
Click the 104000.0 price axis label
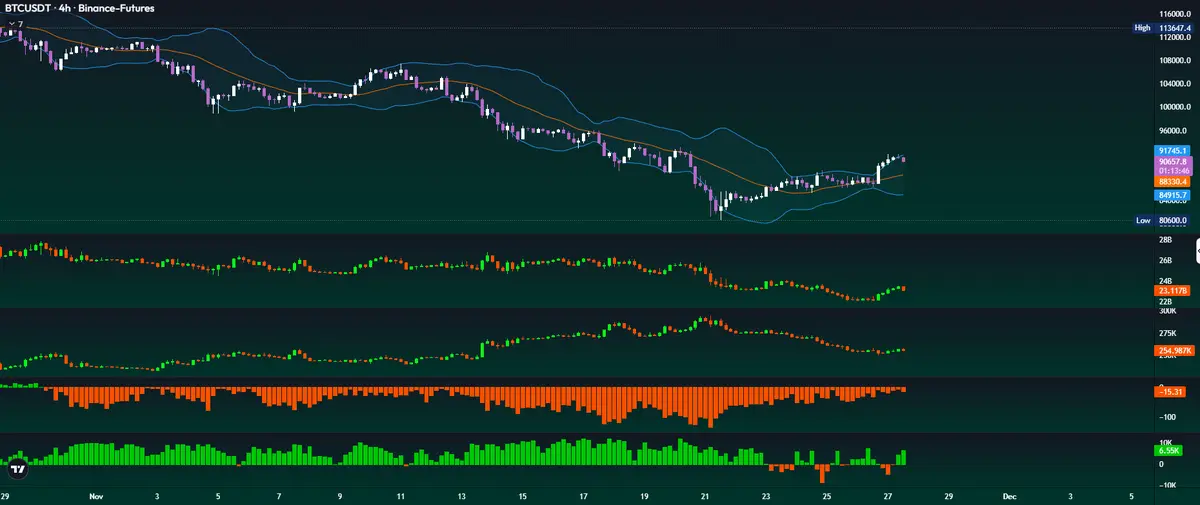click(1174, 84)
